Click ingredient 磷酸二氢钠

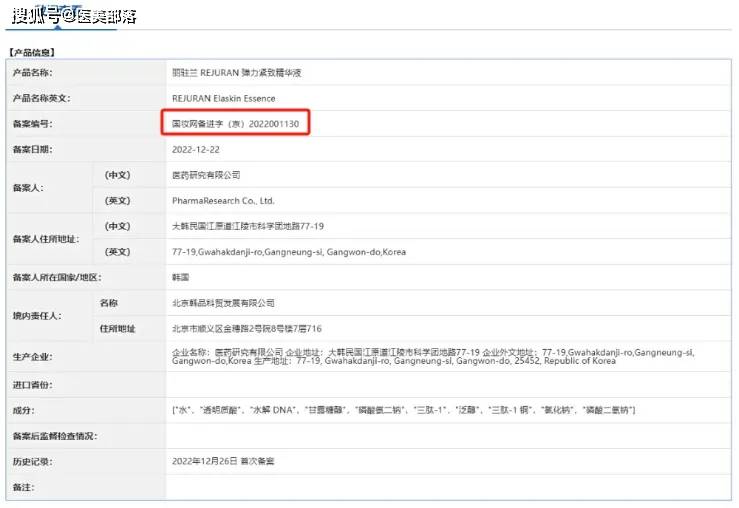click(x=607, y=410)
